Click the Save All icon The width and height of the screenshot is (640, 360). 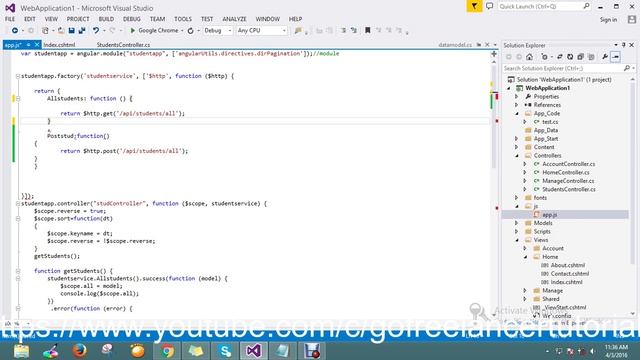[x=82, y=31]
